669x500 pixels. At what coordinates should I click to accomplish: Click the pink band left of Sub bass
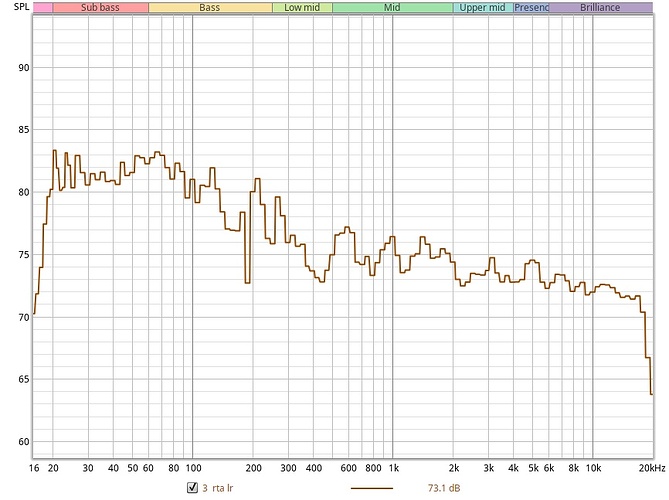(x=43, y=7)
